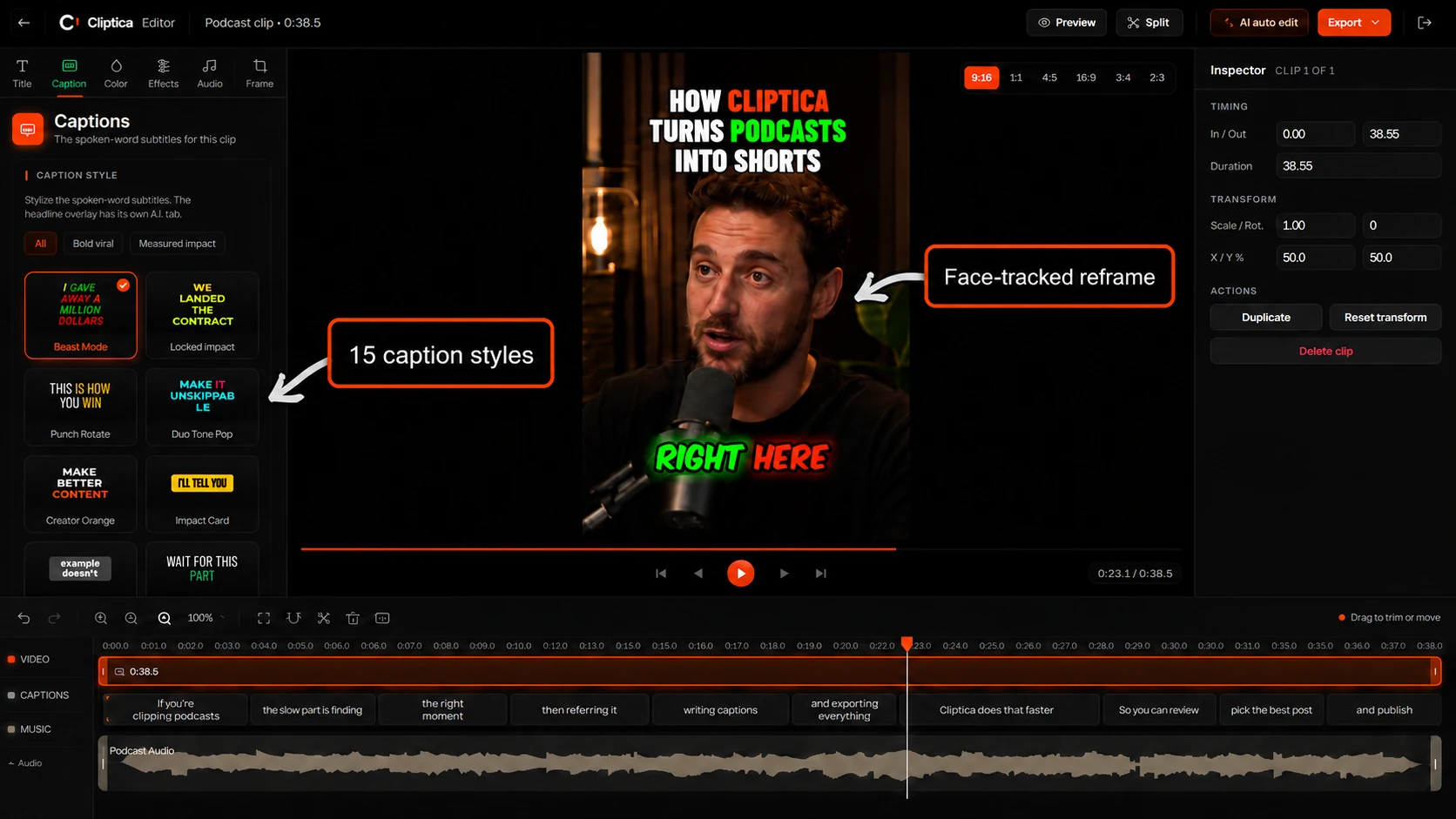Screen dimensions: 1456x819
Task: Toggle the timeline snap magnet icon
Action: (x=293, y=618)
